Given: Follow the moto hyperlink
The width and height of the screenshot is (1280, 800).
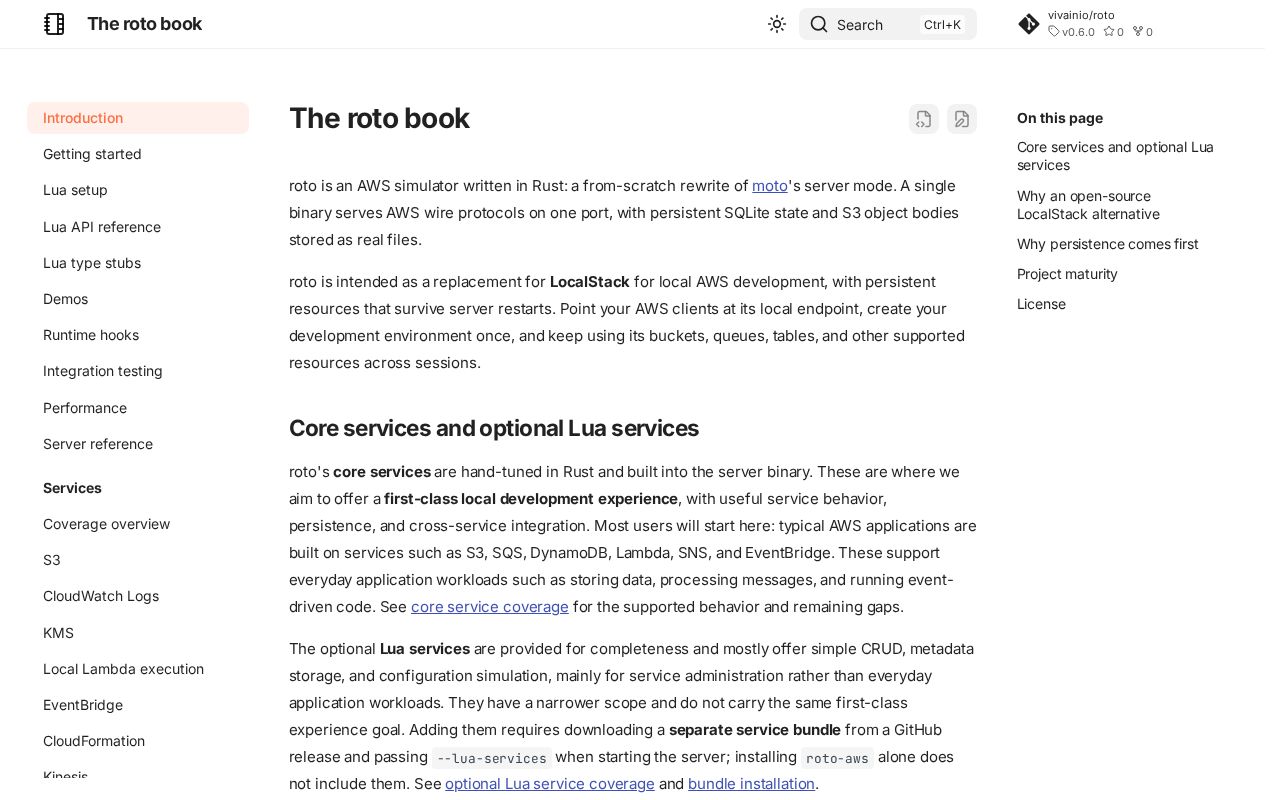Looking at the screenshot, I should (770, 186).
